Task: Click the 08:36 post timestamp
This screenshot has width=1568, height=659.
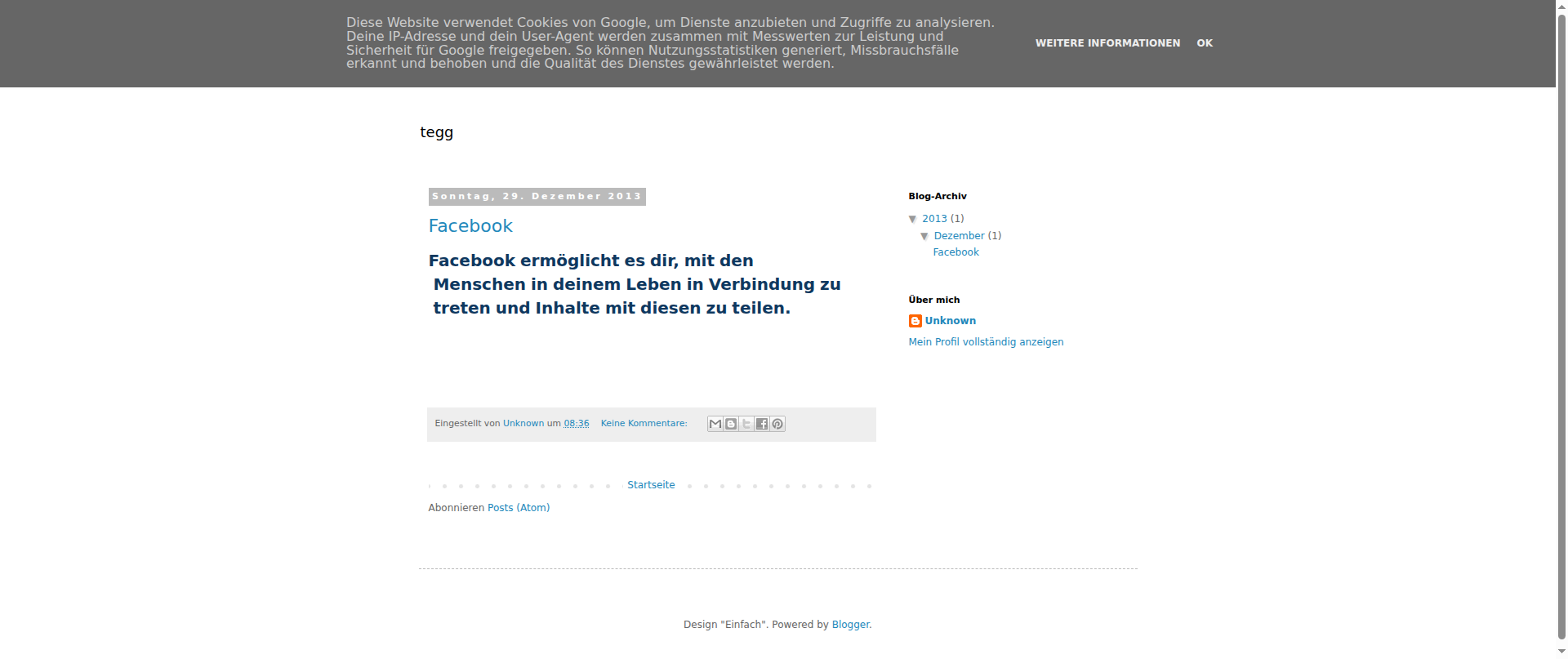Action: [577, 423]
